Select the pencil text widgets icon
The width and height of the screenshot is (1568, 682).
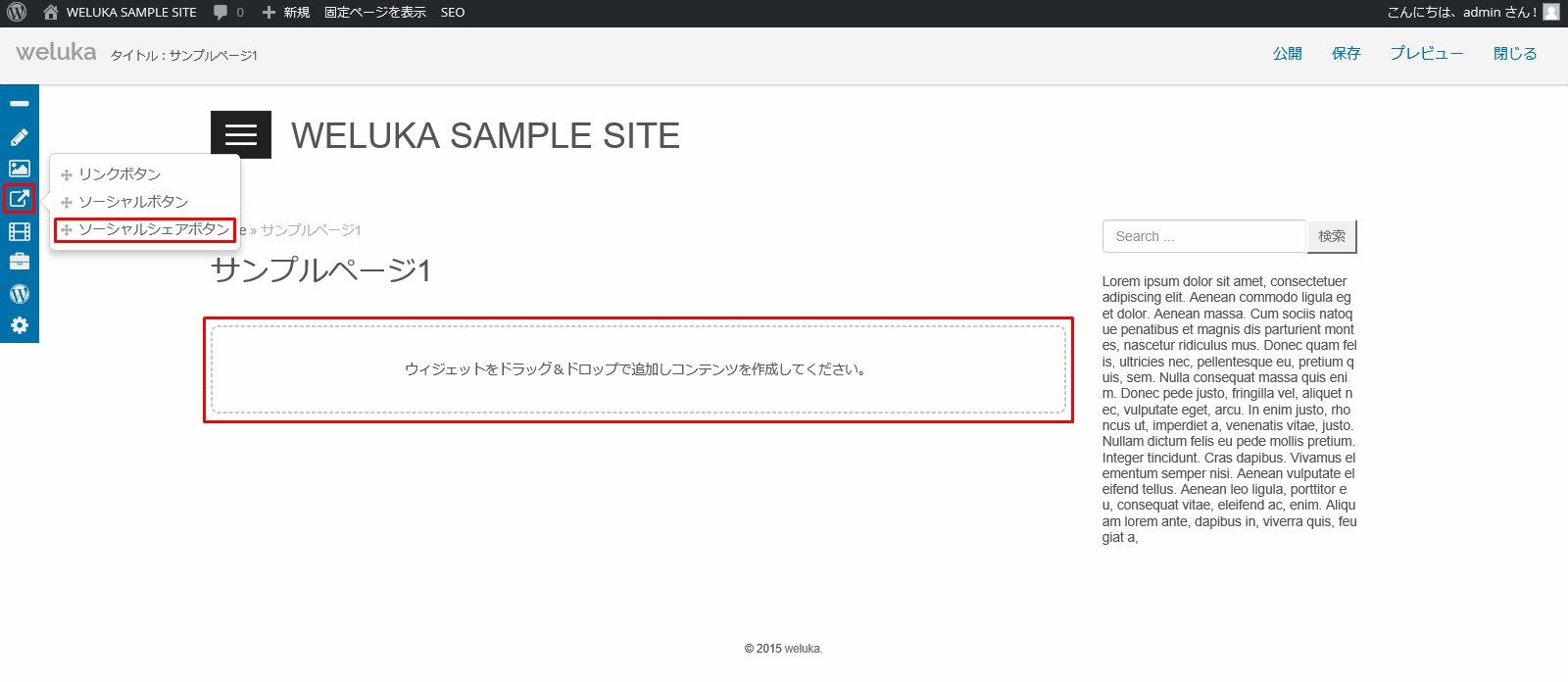coord(20,136)
